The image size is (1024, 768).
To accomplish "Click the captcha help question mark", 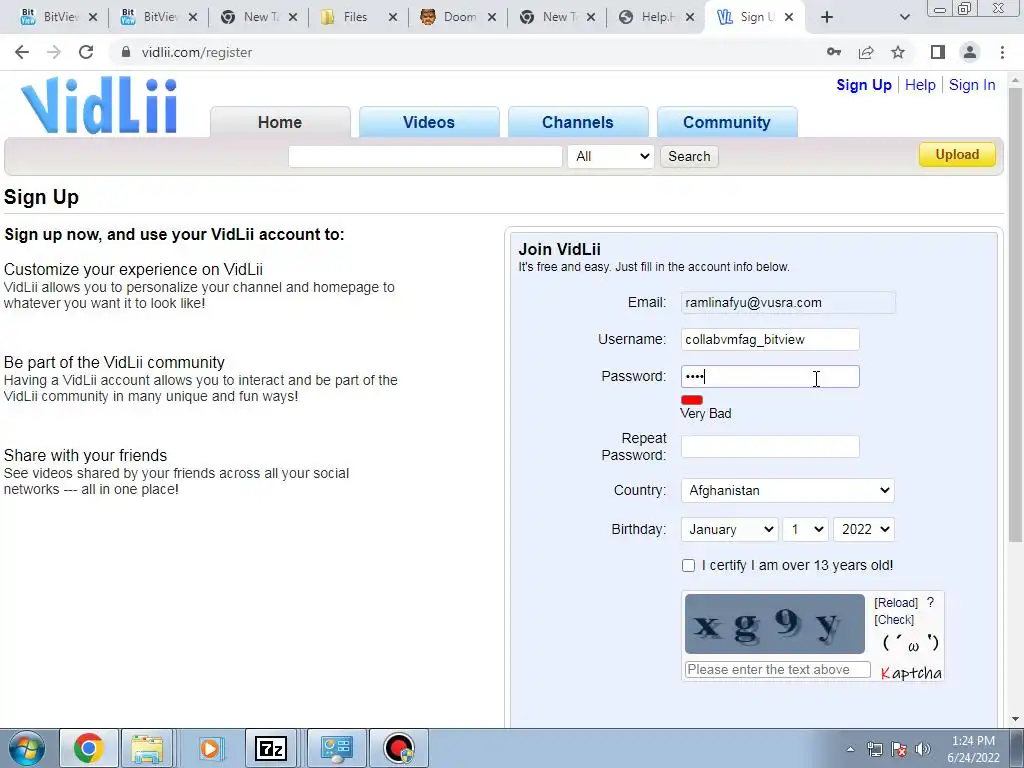I will [x=930, y=602].
